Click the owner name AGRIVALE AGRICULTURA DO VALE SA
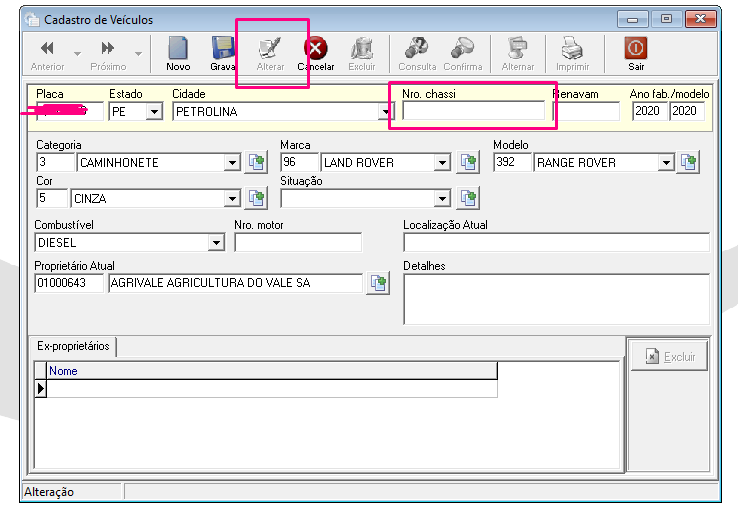 pyautogui.click(x=235, y=283)
